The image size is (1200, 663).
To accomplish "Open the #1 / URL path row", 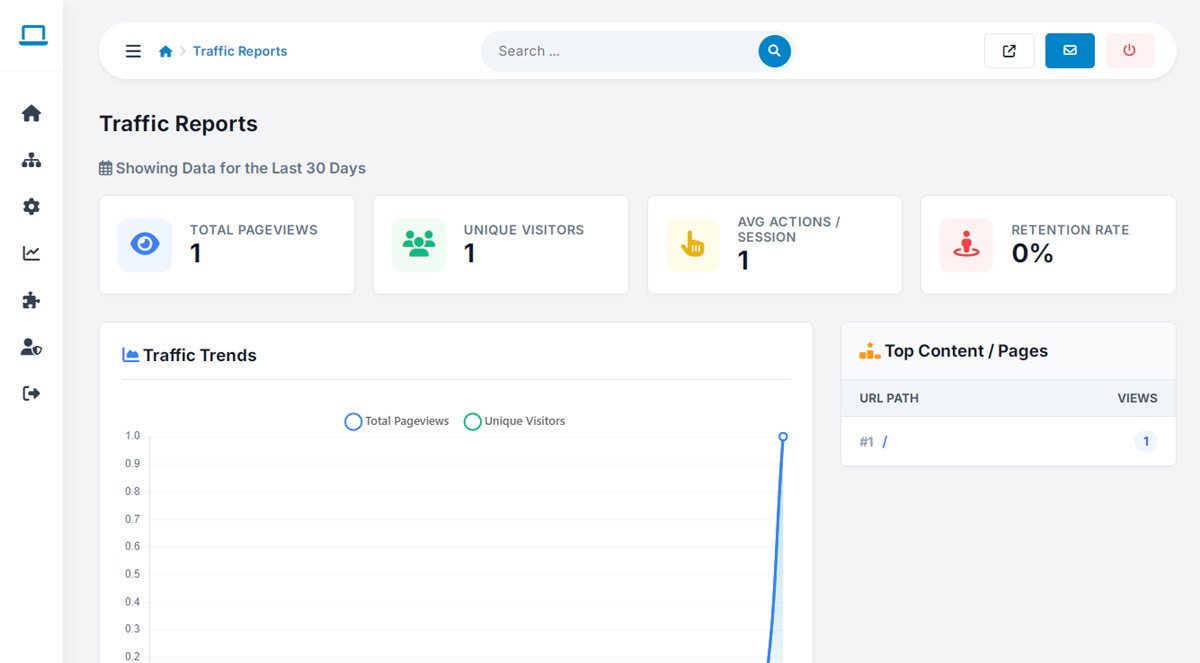I will 1008,441.
